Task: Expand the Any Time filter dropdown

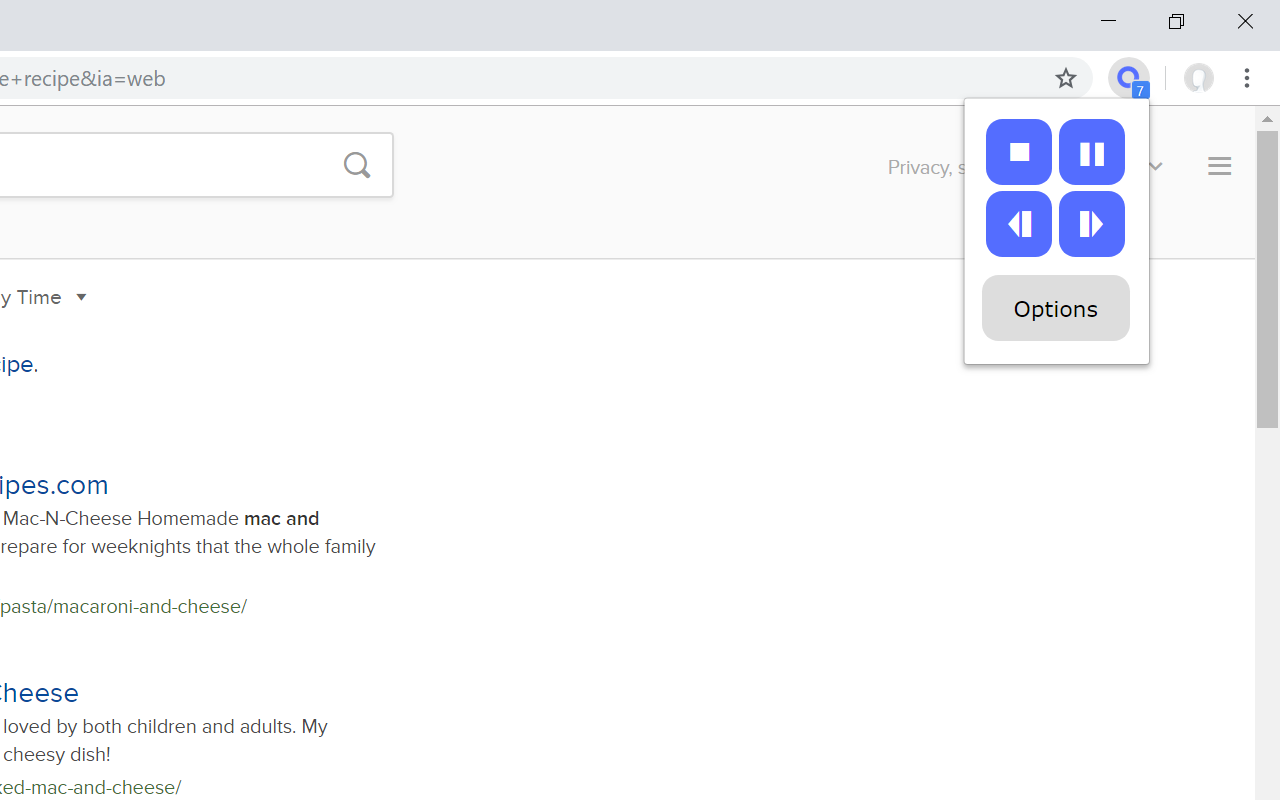Action: pyautogui.click(x=44, y=297)
